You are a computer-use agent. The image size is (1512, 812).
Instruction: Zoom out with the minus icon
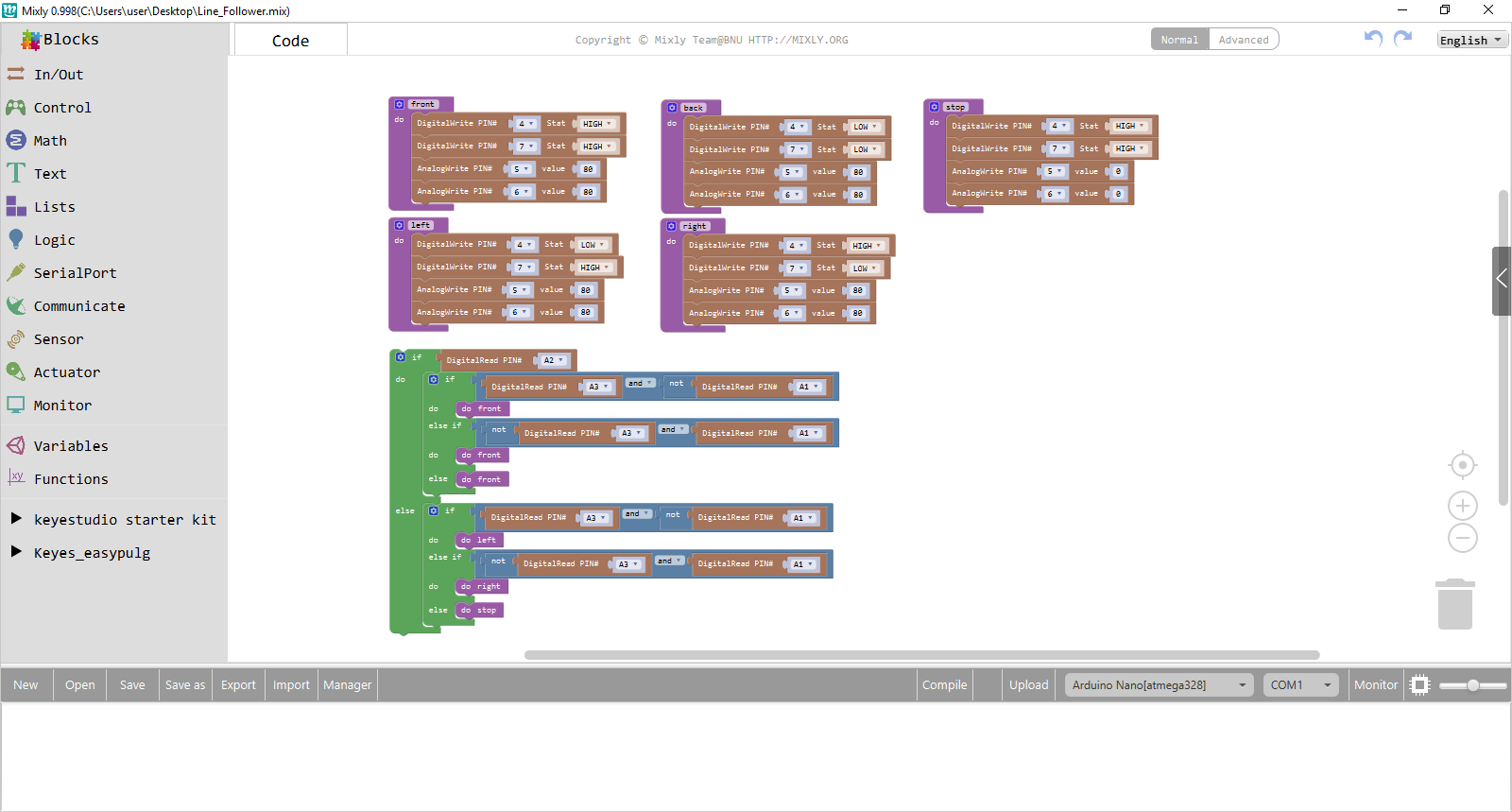1462,539
